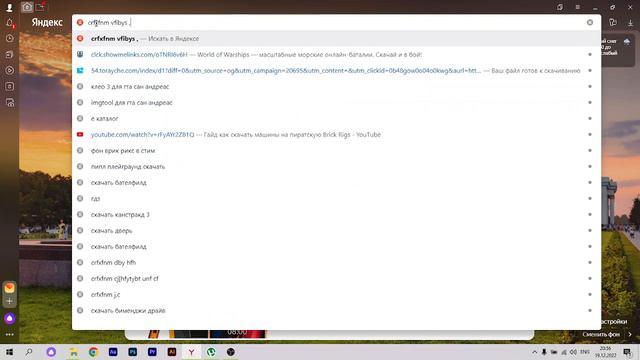Click the arrow next to 'Сменить фон'
This screenshot has height=360, width=640.
coord(630,334)
